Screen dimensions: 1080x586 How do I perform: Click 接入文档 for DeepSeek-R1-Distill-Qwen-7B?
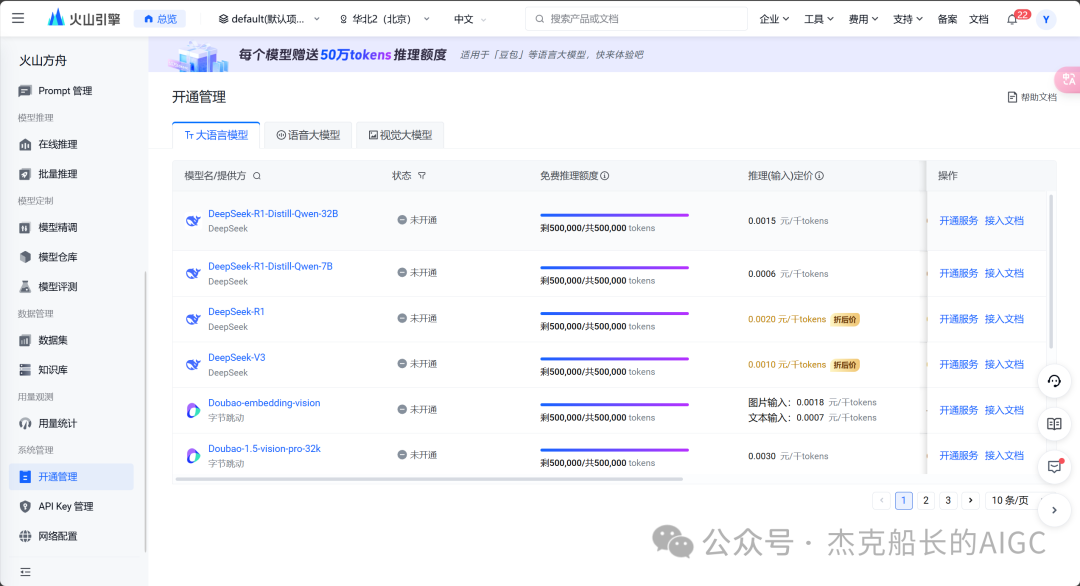pos(1004,273)
